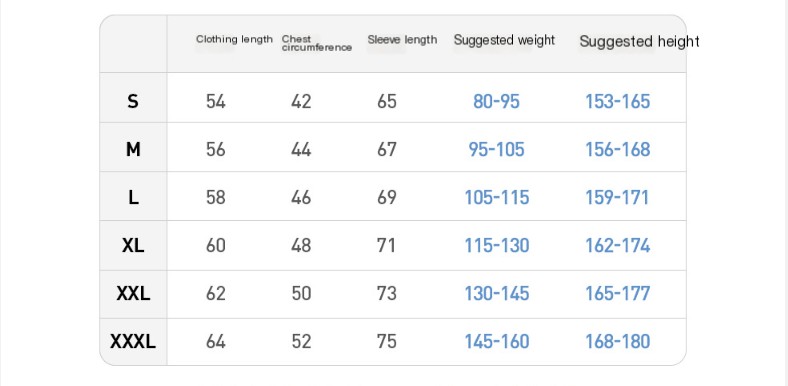Screen dimensions: 788x386
Task: Select the Sleeve length column header
Action: click(402, 40)
